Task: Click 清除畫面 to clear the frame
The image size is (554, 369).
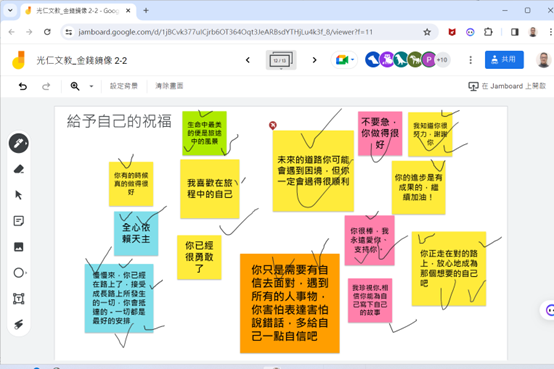Action: click(169, 86)
